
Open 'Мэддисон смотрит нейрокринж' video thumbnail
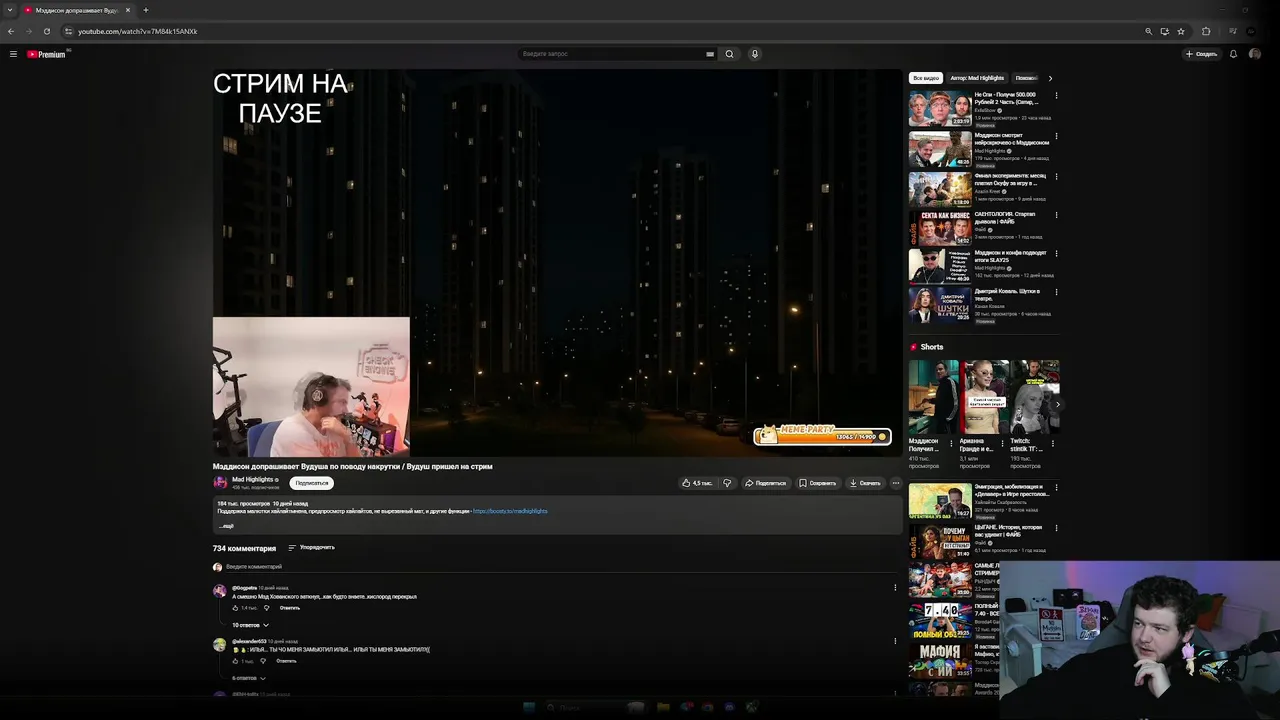click(940, 149)
